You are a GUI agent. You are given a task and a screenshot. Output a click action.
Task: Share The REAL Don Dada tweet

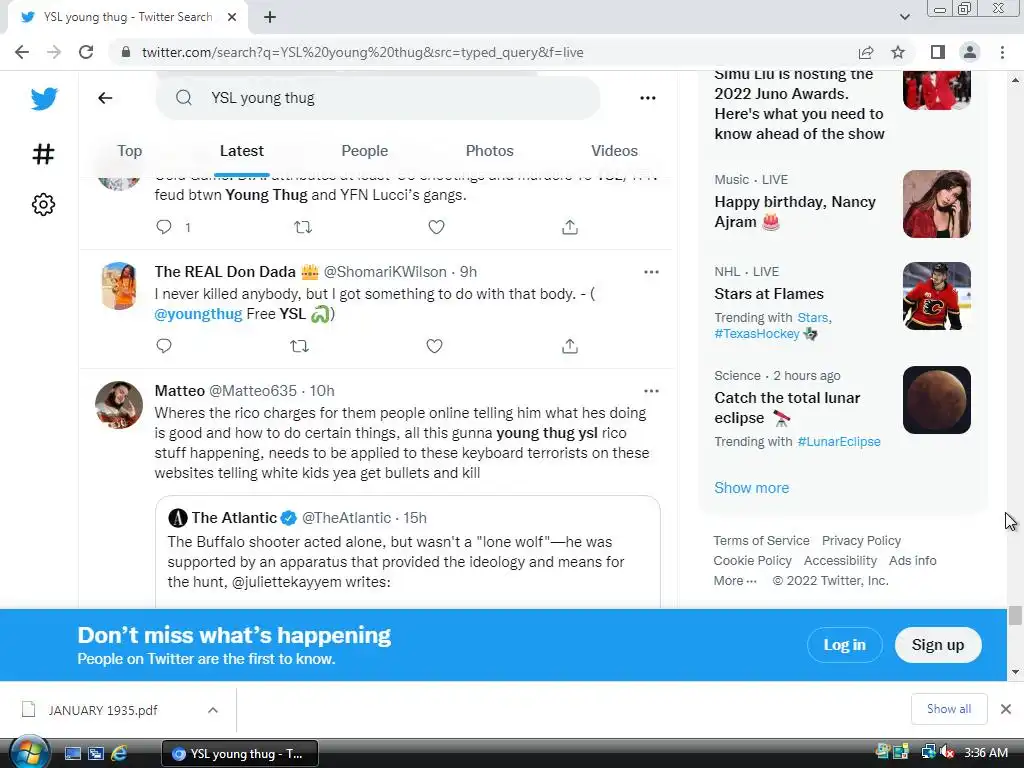coord(569,345)
